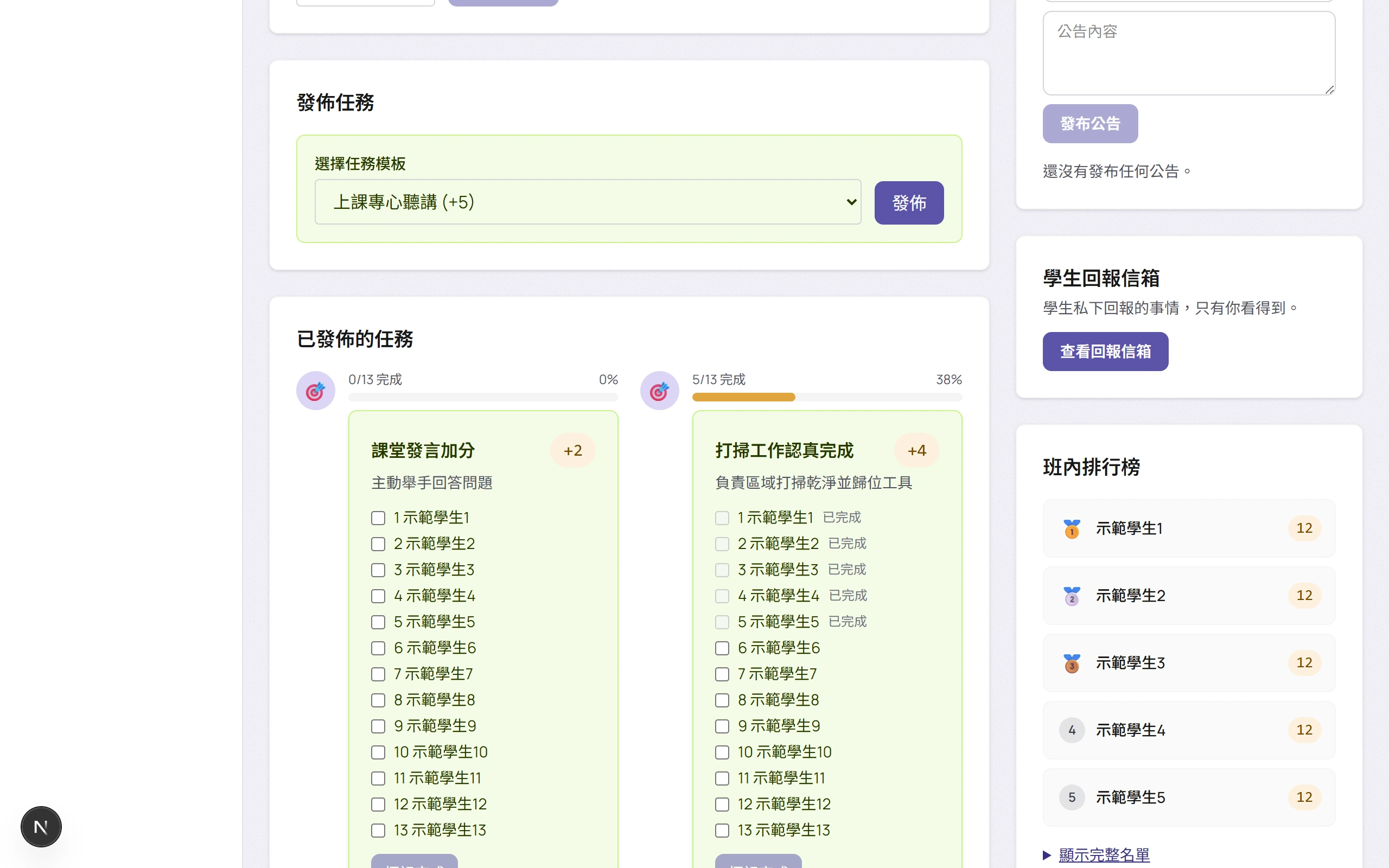Click the 0% progress bar of 課堂發言加分
1389x868 pixels.
point(483,397)
